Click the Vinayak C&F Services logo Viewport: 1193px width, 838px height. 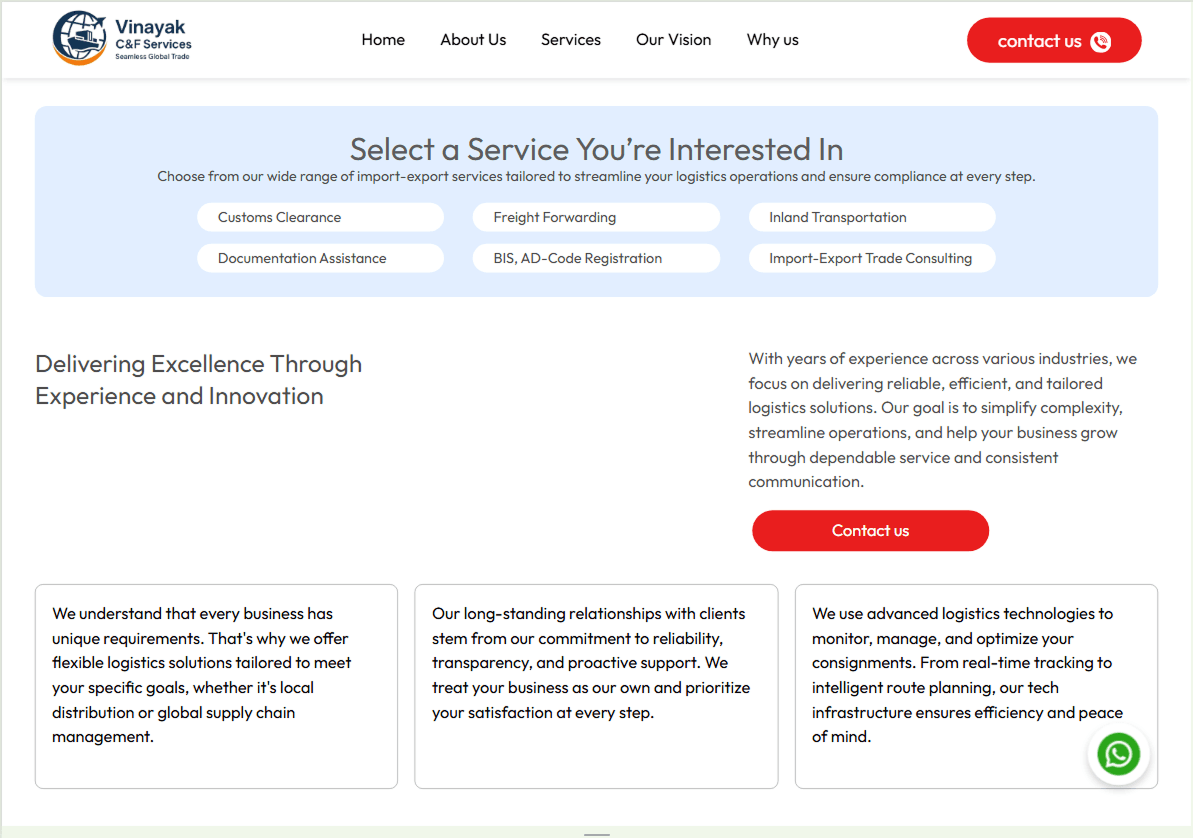pyautogui.click(x=122, y=39)
